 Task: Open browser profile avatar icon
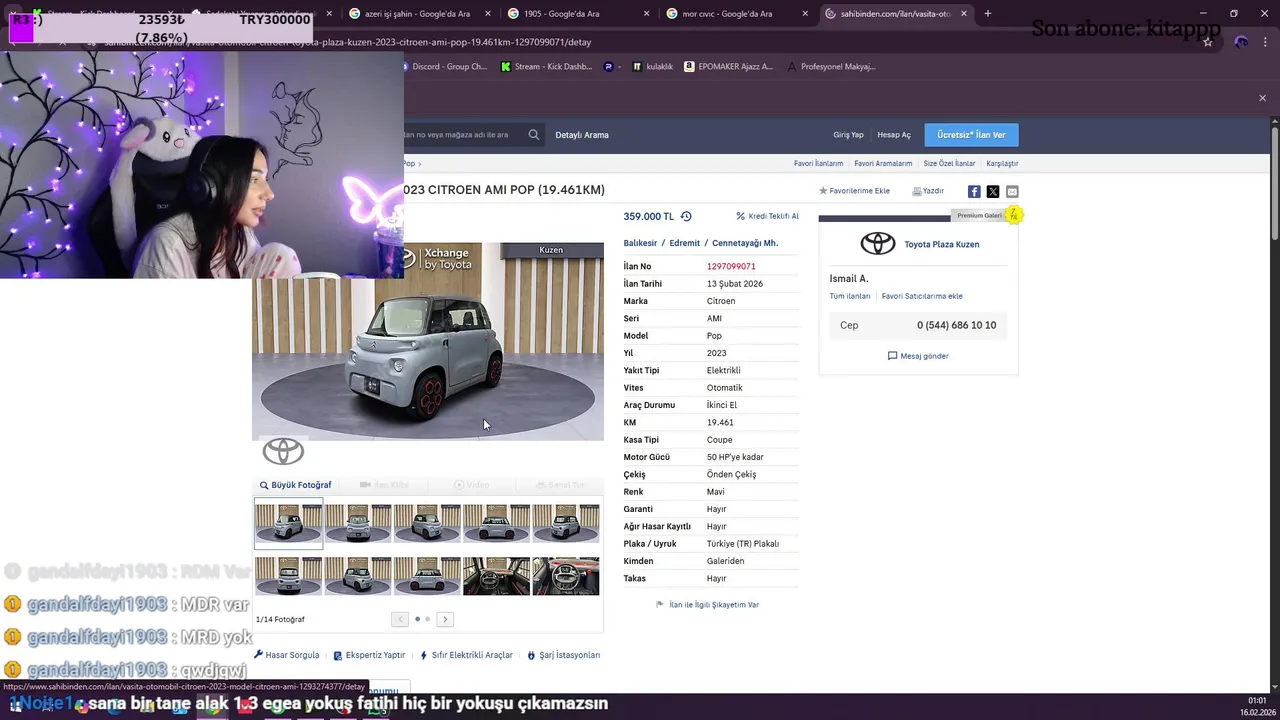pyautogui.click(x=1241, y=42)
